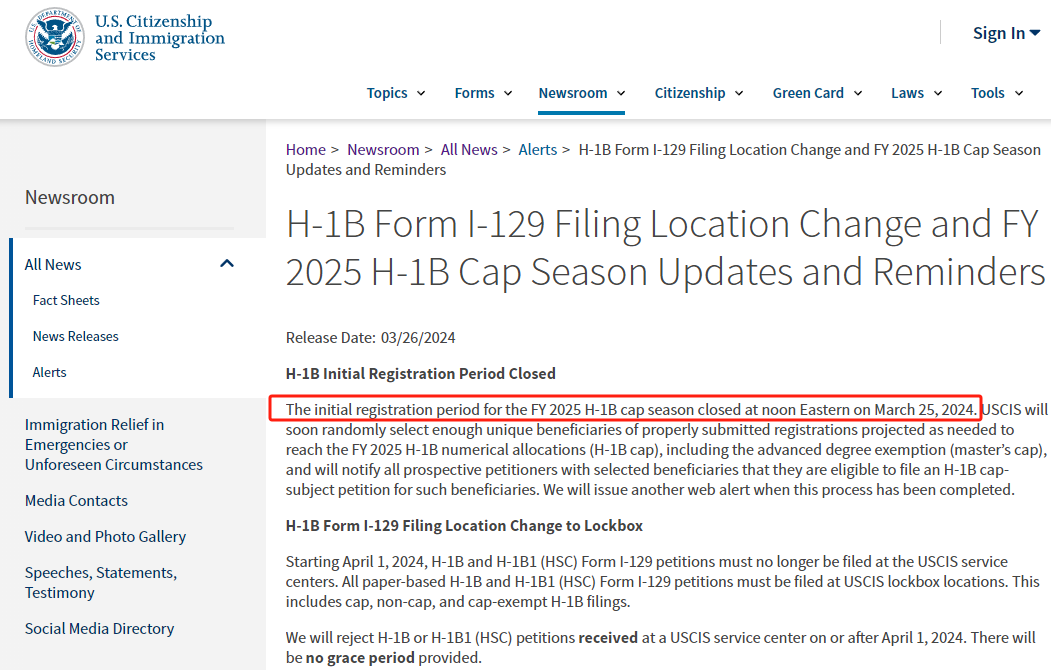Click the chevron beside Green Card

(x=857, y=93)
